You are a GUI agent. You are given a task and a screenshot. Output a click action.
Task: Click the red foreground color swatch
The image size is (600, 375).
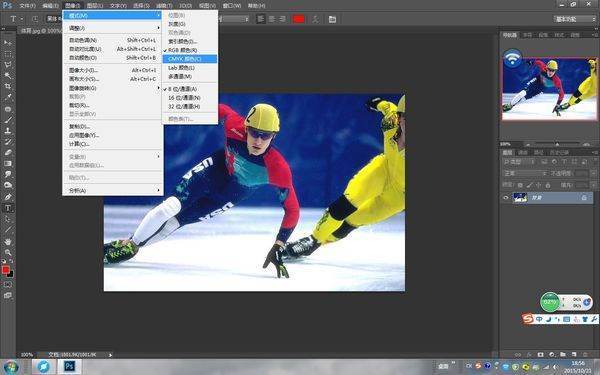[x=5, y=270]
